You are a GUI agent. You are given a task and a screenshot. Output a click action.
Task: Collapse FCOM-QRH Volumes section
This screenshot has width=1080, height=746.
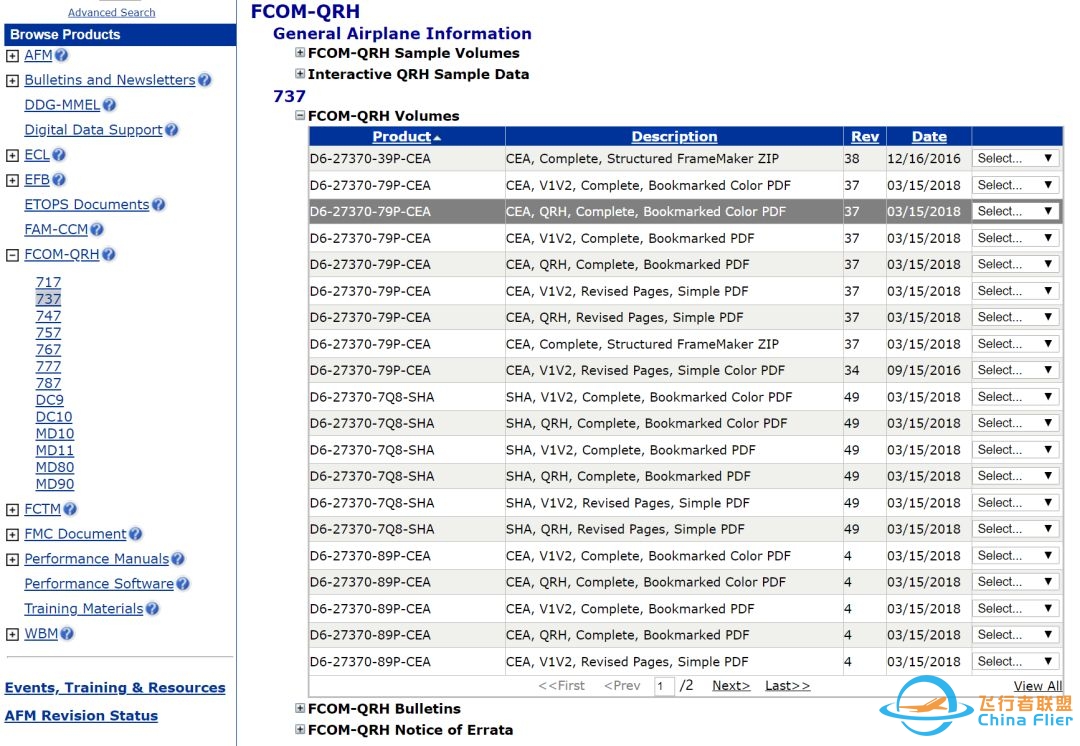(x=300, y=115)
